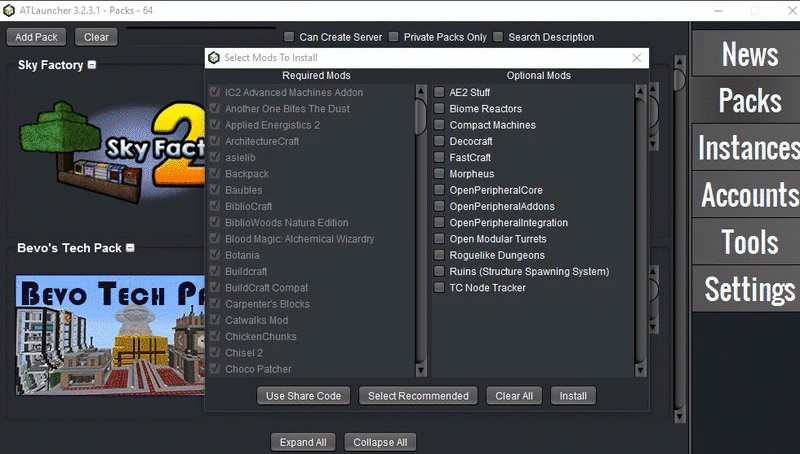Enable Compact Machines mod

point(439,124)
